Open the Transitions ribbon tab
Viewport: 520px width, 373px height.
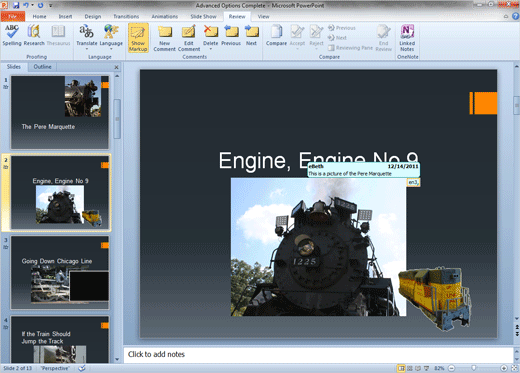126,16
